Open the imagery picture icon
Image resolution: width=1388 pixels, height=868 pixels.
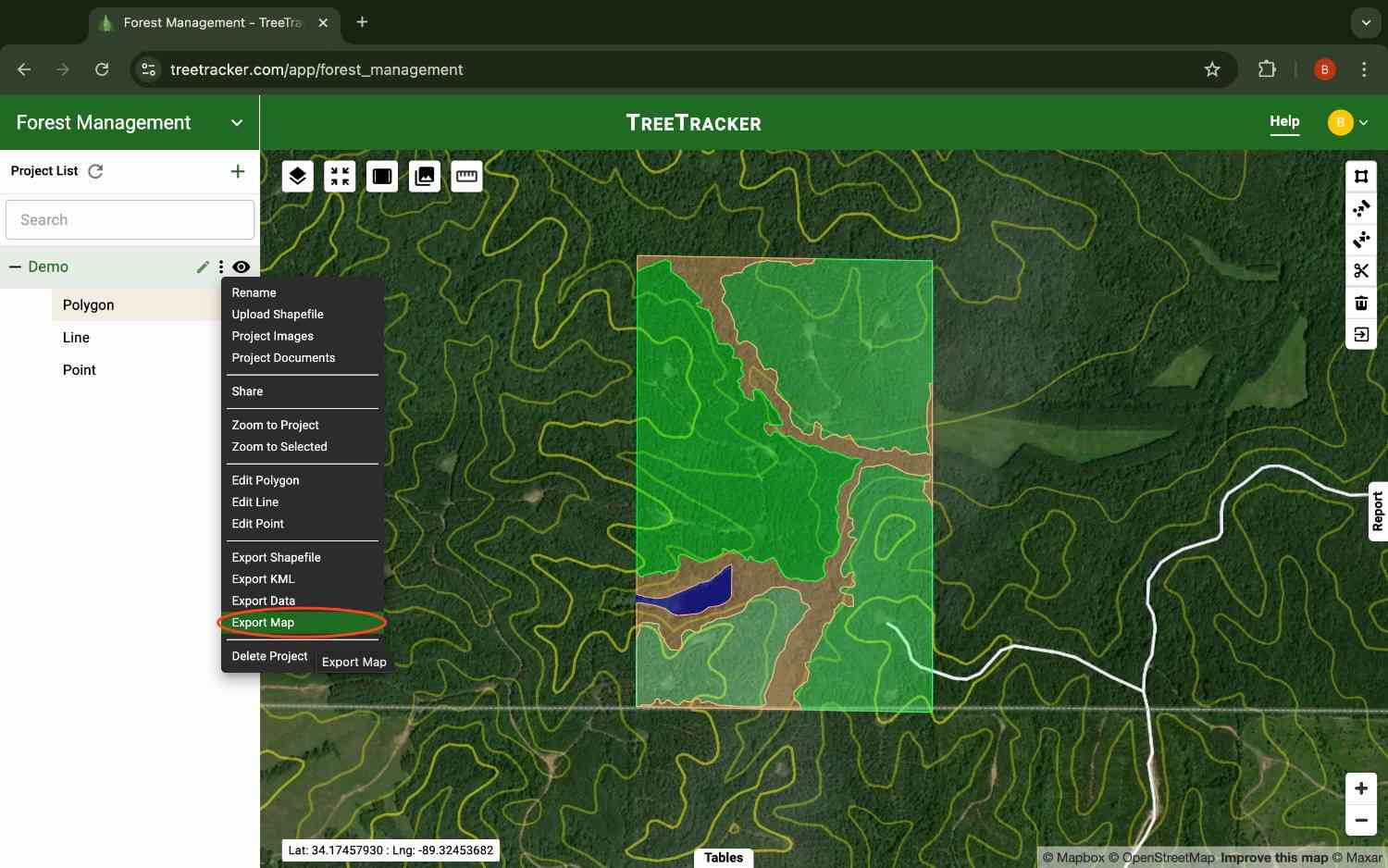[425, 176]
